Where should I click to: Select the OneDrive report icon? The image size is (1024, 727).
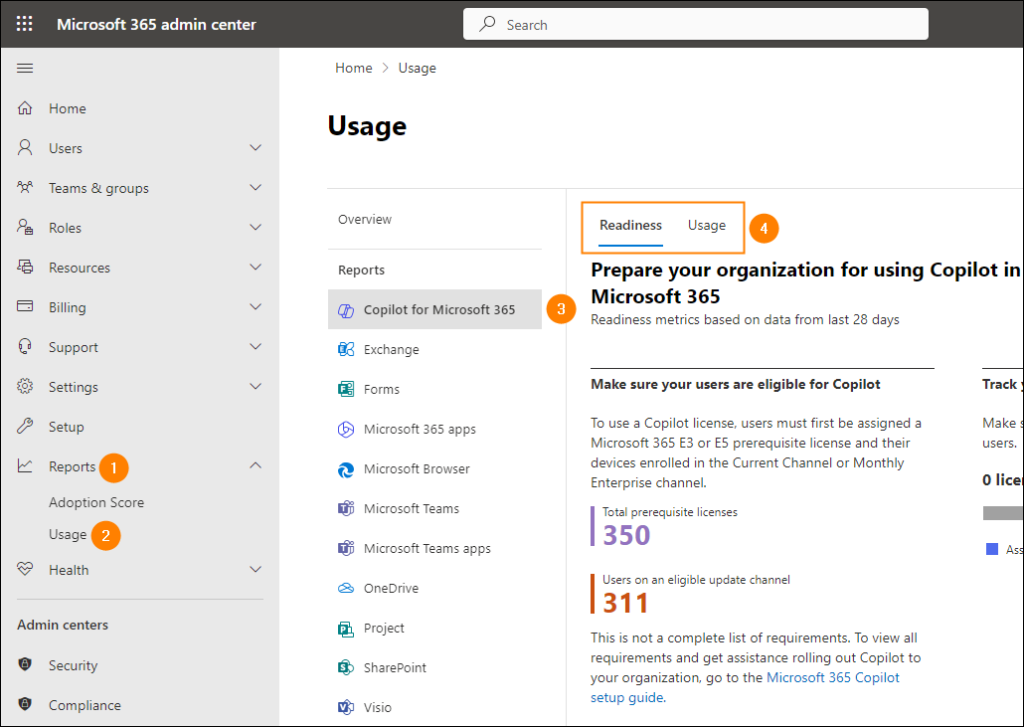(345, 588)
